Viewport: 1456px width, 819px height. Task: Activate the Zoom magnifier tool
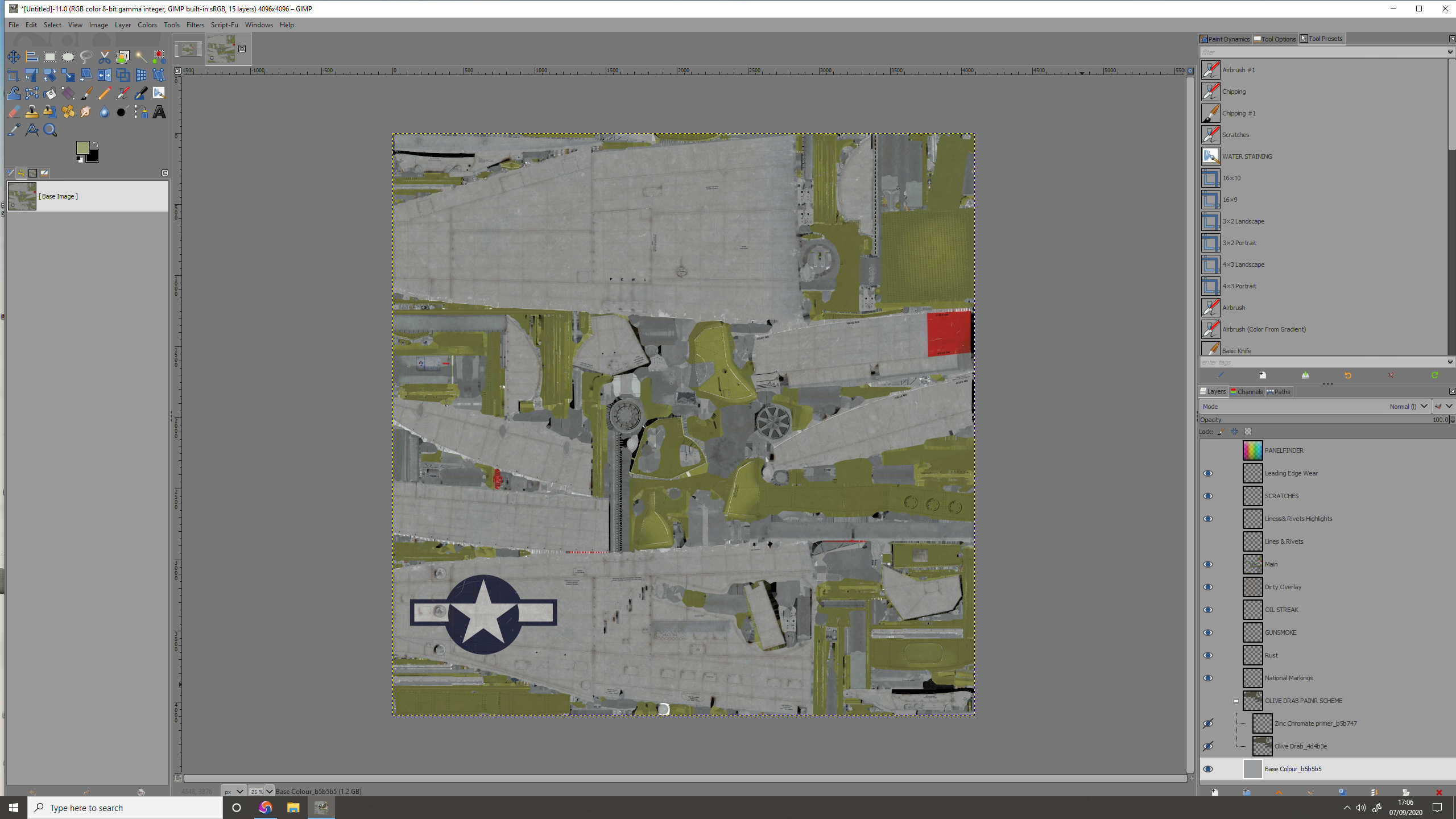[x=50, y=130]
